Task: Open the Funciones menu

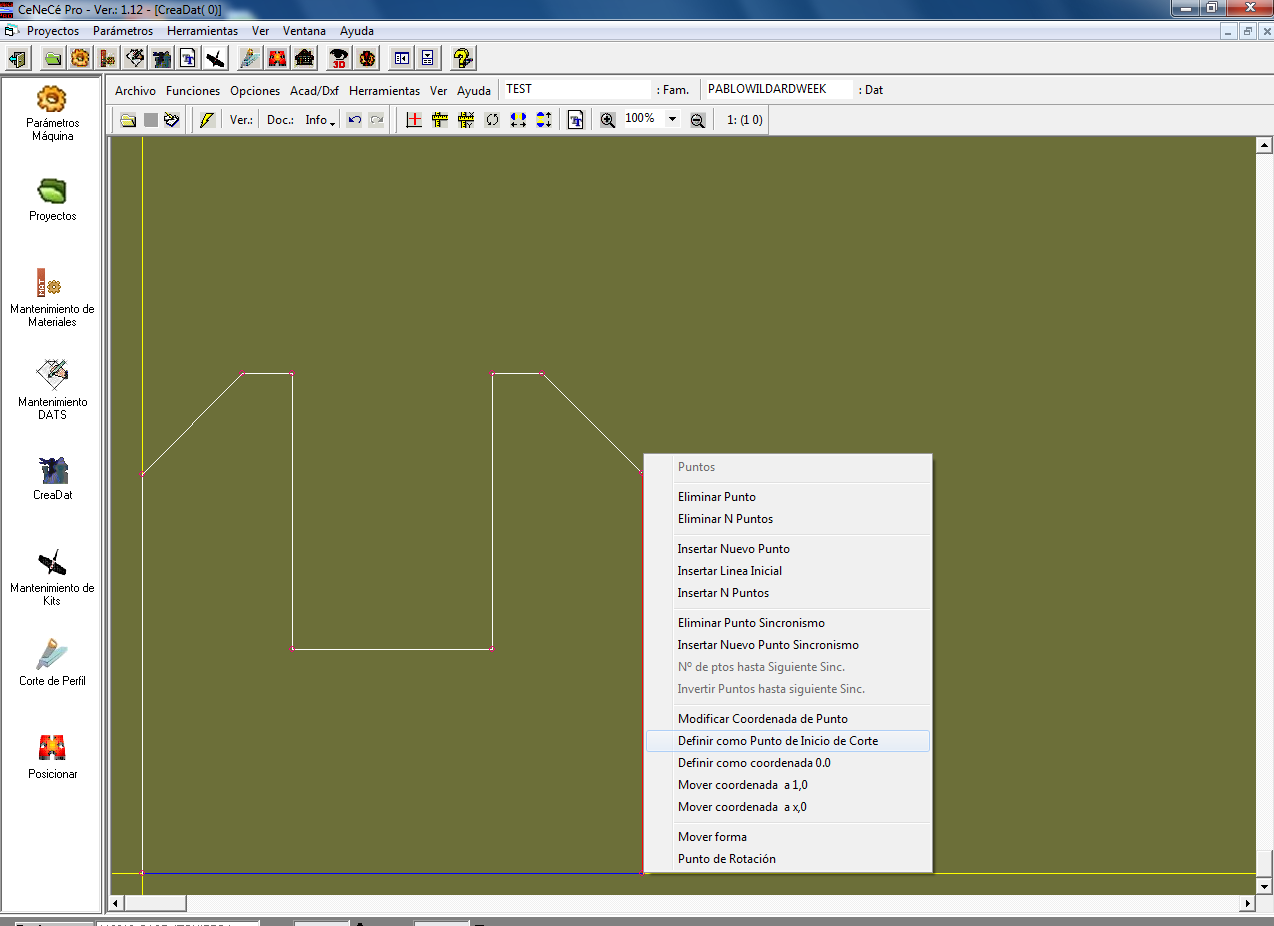Action: [193, 90]
